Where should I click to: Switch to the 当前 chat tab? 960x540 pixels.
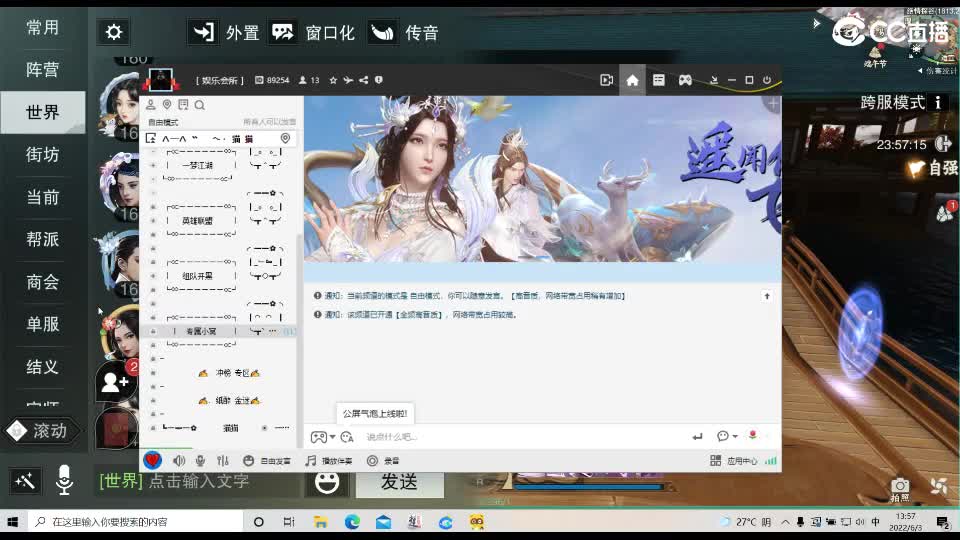pos(42,197)
